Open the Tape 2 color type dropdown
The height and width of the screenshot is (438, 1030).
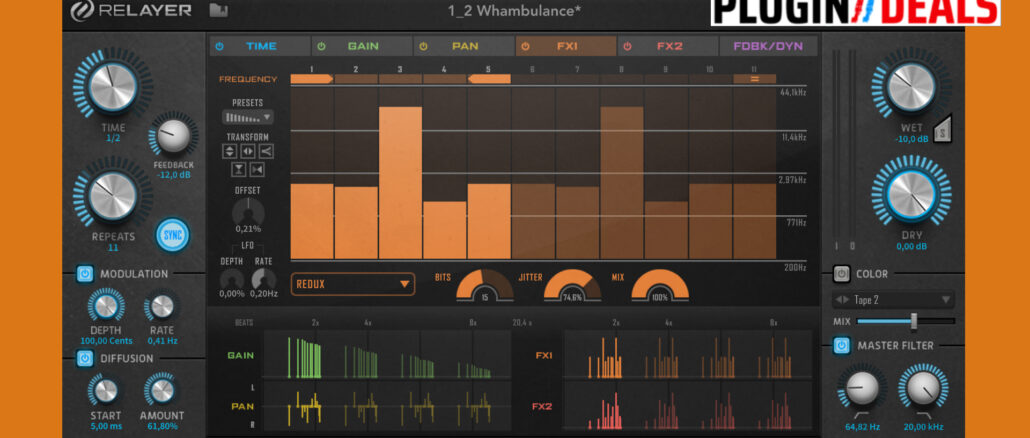click(x=893, y=300)
